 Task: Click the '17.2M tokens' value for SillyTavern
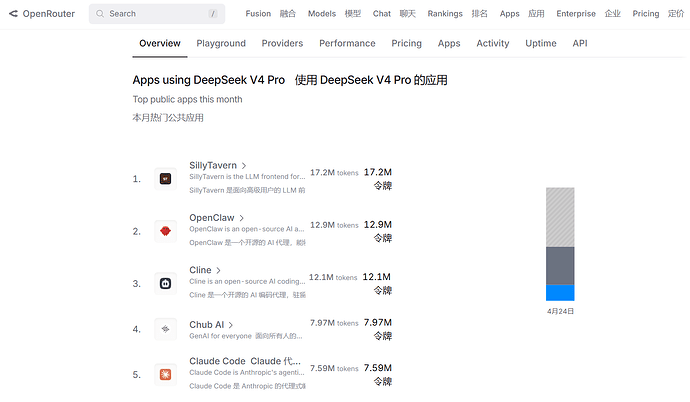334,172
